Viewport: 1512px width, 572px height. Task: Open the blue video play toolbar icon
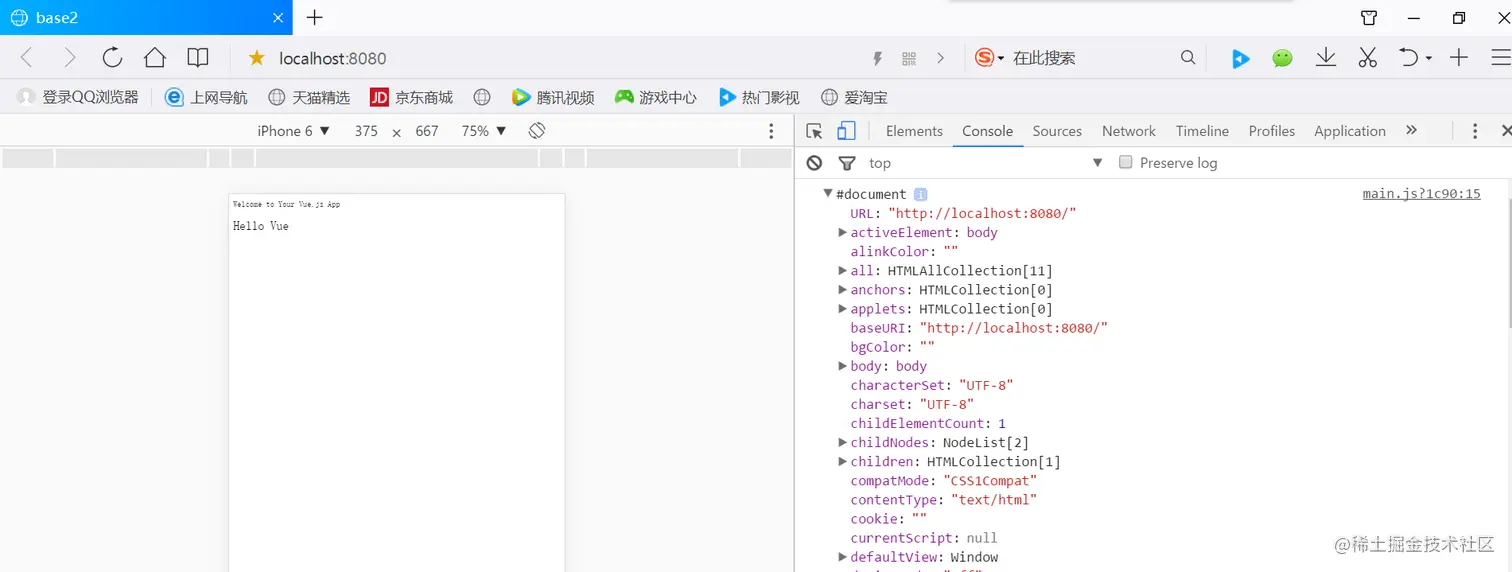click(x=1240, y=59)
